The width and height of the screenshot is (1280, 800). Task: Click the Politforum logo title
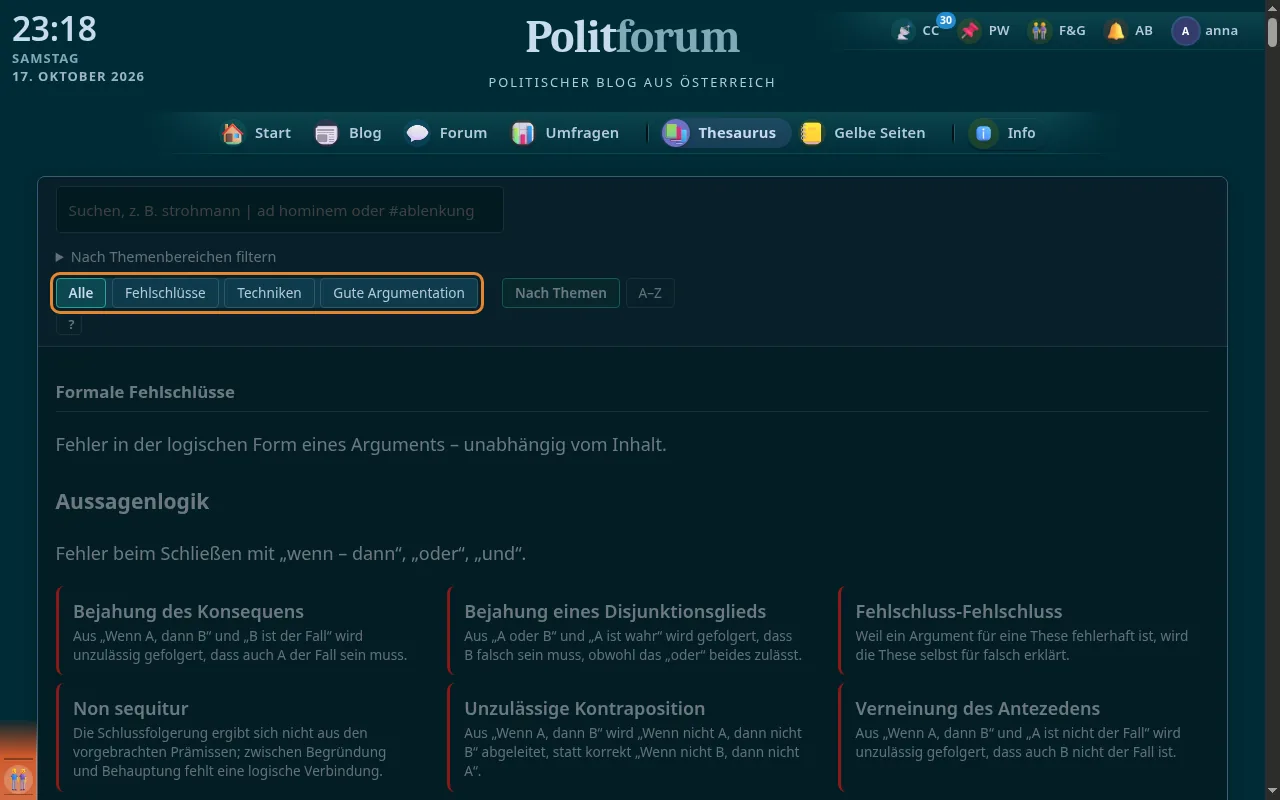point(632,37)
